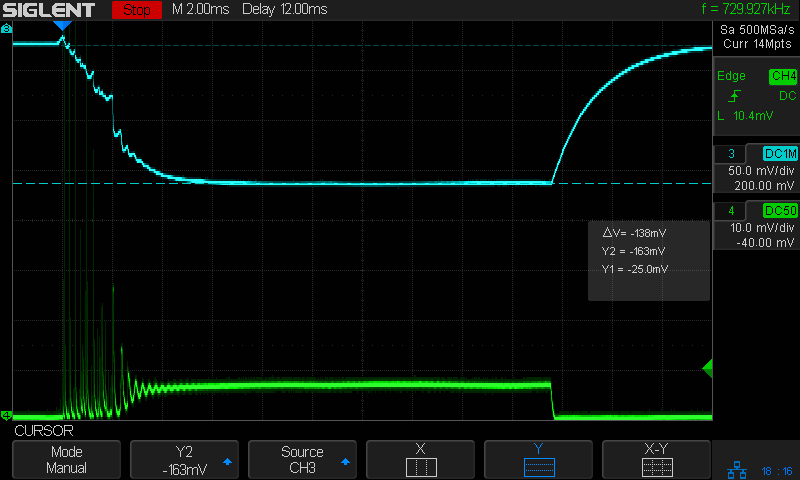Toggle the DC1M coupling badge

pos(780,153)
